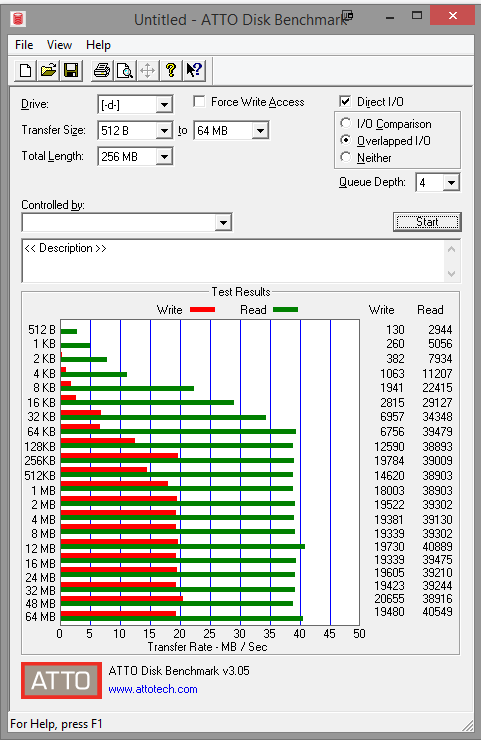Image resolution: width=481 pixels, height=740 pixels.
Task: Click the 64 MB row label in chart
Action: pos(41,616)
